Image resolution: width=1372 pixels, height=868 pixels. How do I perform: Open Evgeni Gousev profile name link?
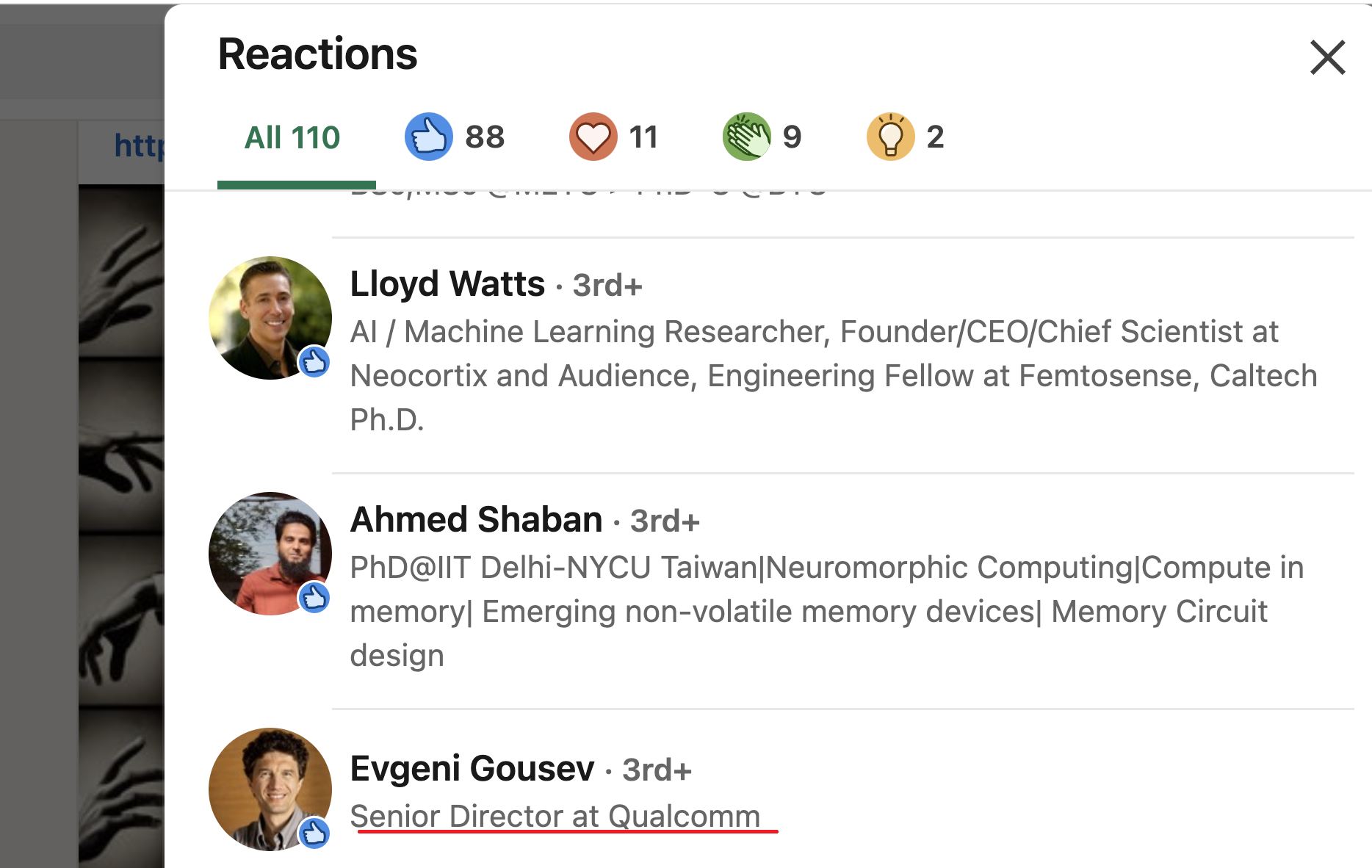[472, 769]
